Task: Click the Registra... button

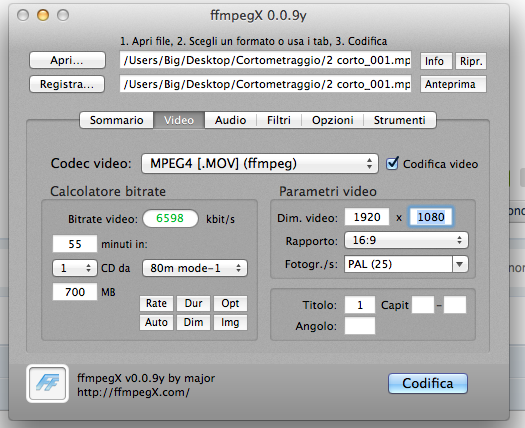Action: coord(67,84)
